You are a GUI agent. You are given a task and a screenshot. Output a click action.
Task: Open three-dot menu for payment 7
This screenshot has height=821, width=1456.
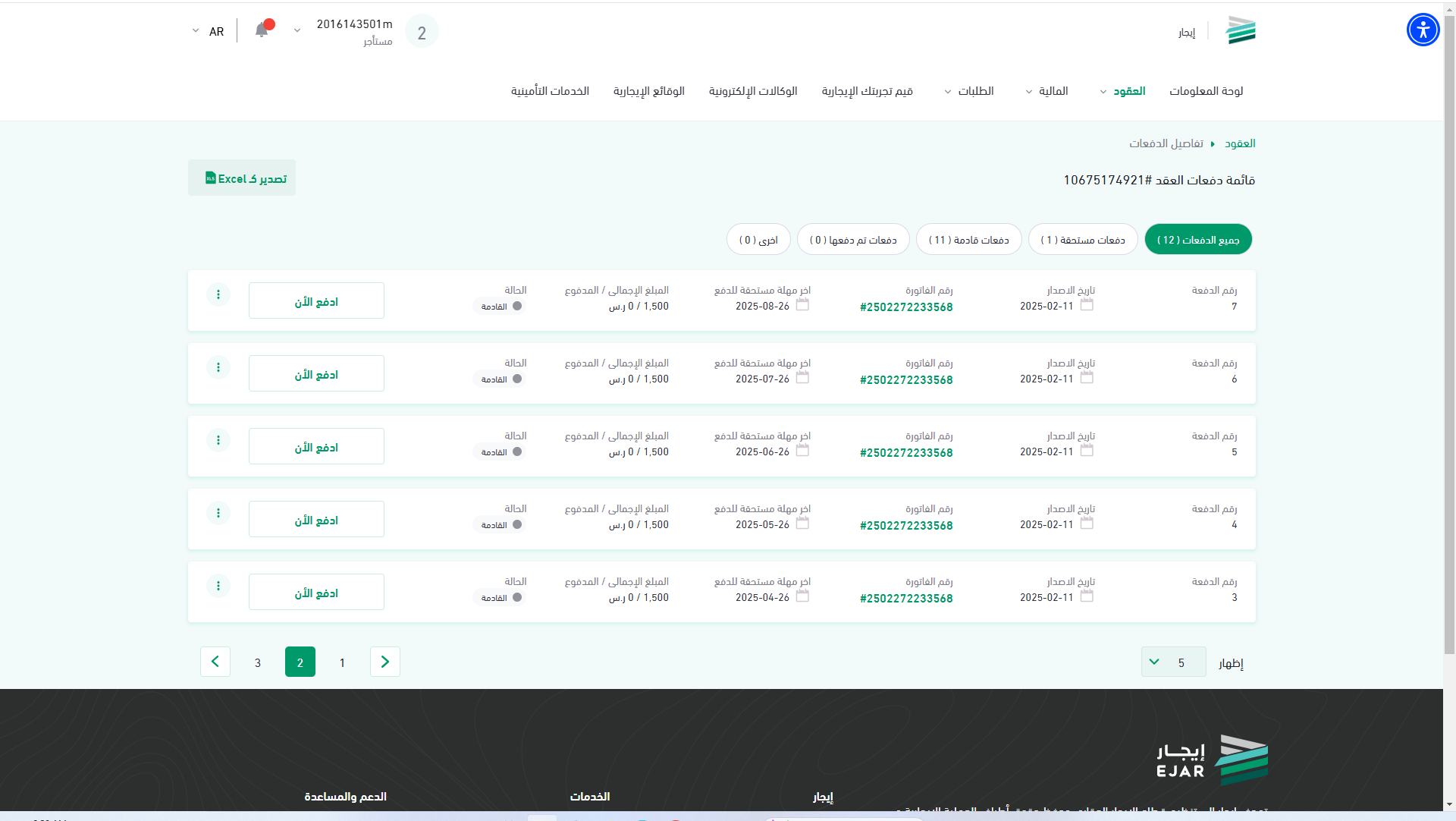[218, 294]
